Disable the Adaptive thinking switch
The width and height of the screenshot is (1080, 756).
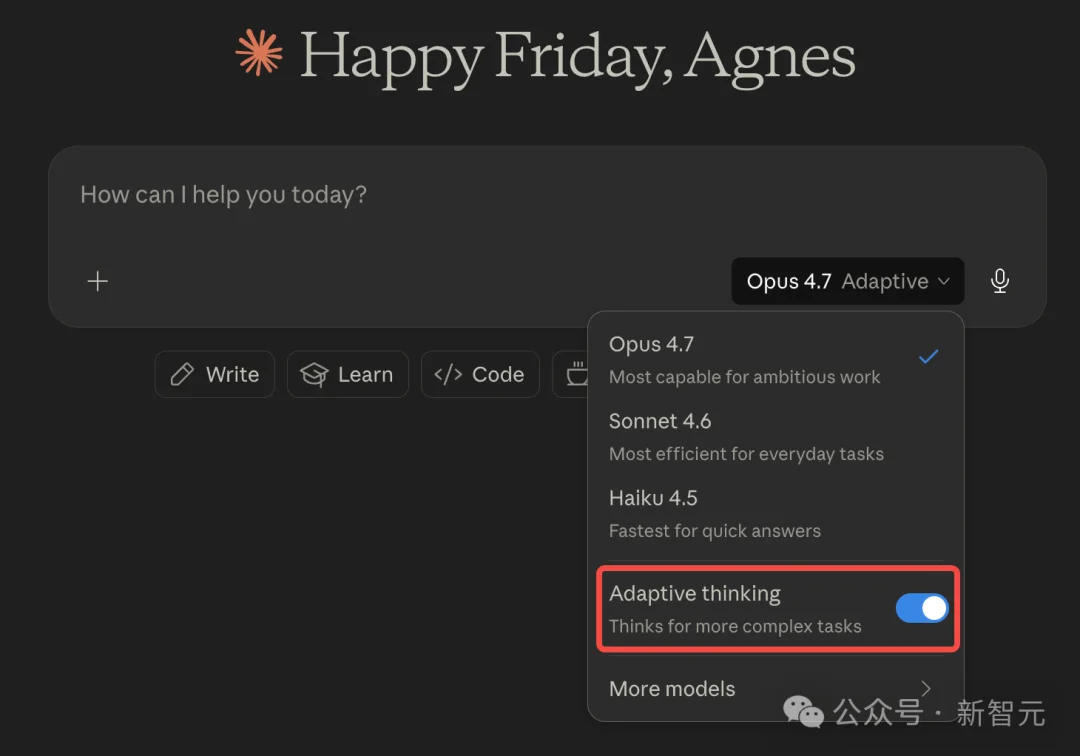(x=921, y=608)
